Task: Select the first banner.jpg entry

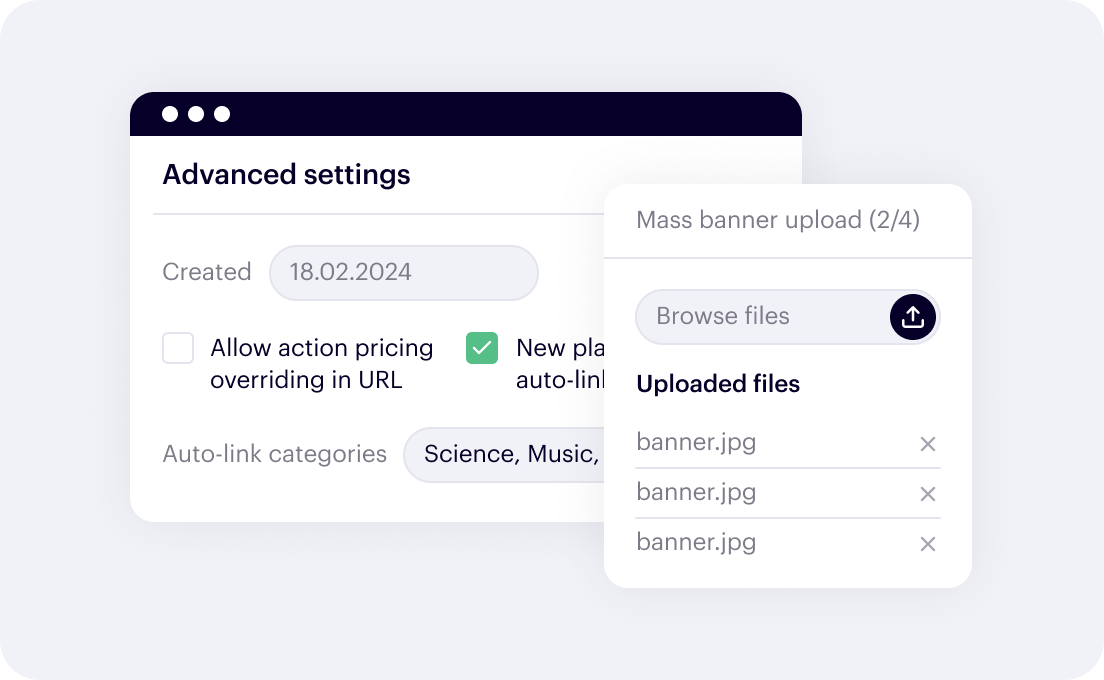Action: [x=696, y=442]
